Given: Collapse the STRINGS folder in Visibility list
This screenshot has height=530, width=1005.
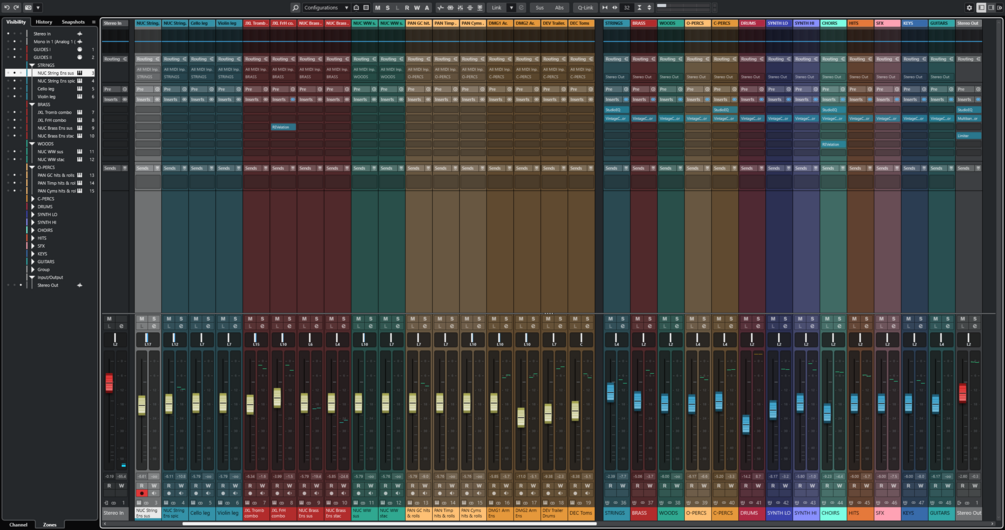Looking at the screenshot, I should pyautogui.click(x=31, y=65).
